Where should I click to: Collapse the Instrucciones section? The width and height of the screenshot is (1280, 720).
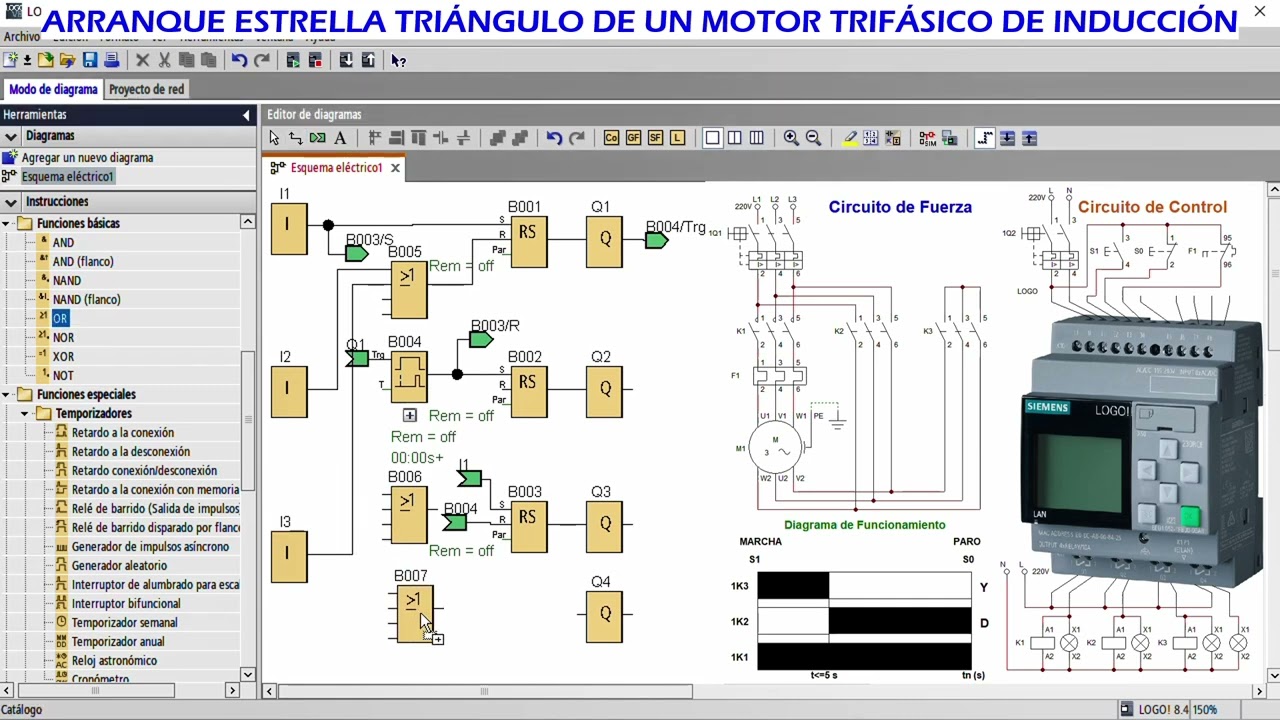[10, 202]
